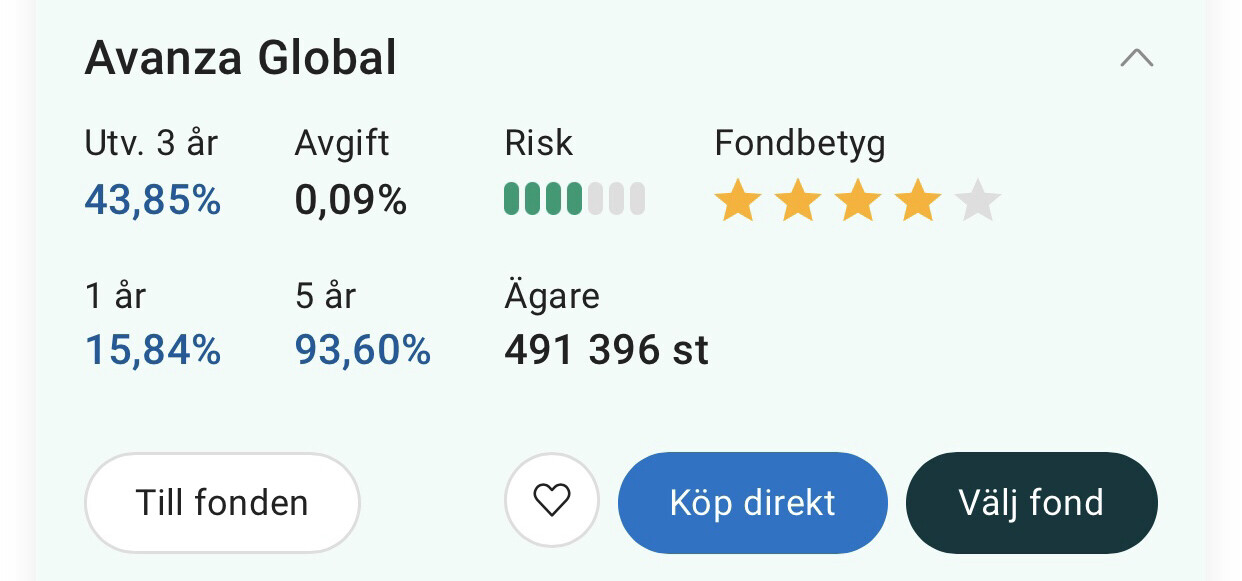Click the second gold rating star
Screen dimensions: 1242x581
click(x=798, y=201)
